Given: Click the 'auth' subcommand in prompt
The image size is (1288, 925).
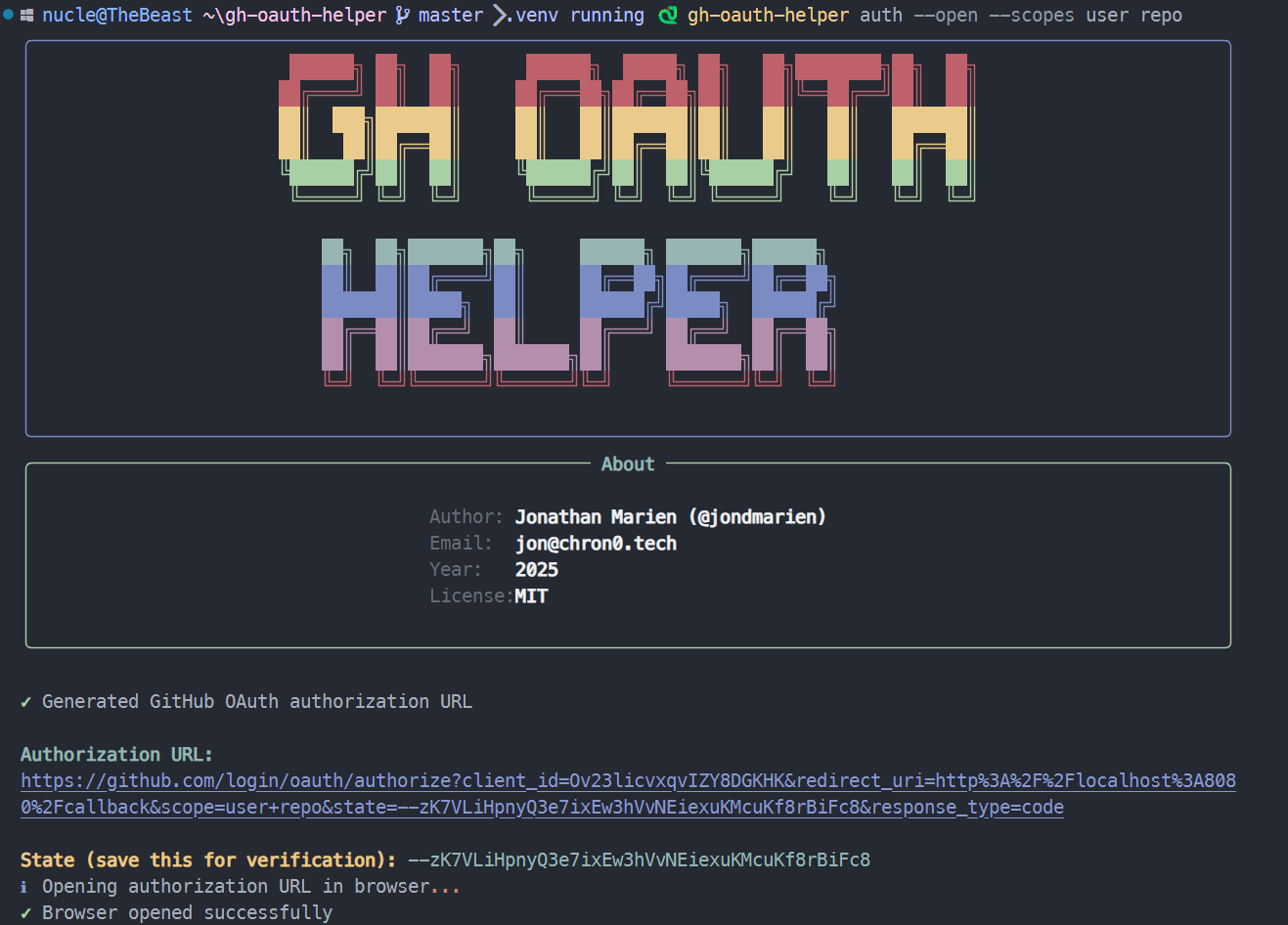Looking at the screenshot, I should coord(881,16).
